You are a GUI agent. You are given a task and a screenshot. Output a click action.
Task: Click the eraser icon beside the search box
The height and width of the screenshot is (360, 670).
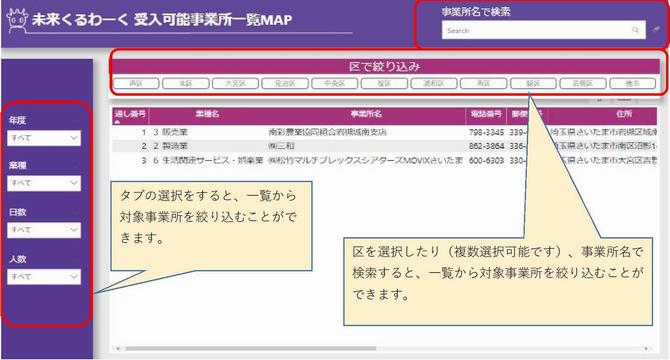[656, 29]
